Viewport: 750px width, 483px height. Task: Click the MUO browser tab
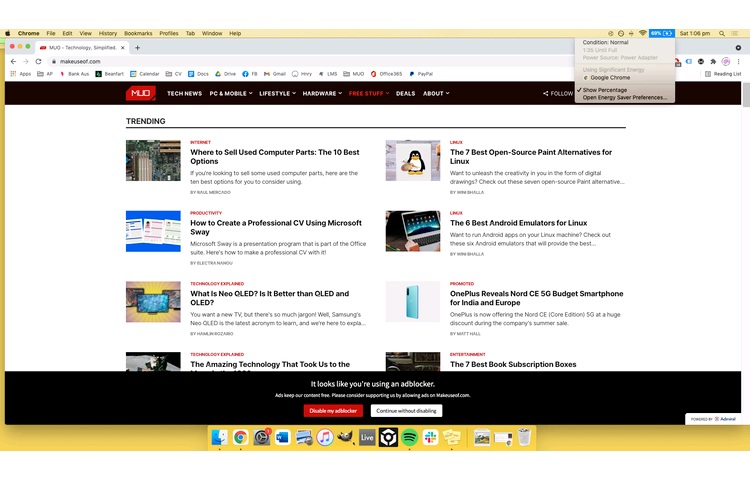82,48
